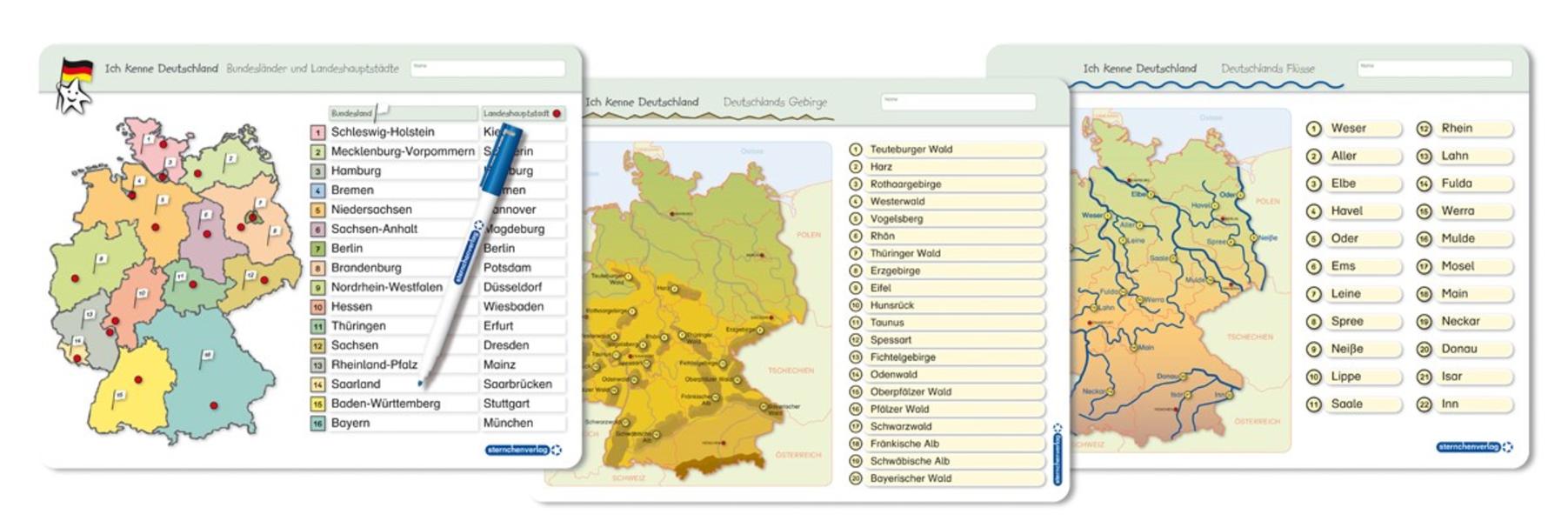Click circle number 1 beside Teutoburger Wald
This screenshot has width=1568, height=521.
[x=855, y=150]
